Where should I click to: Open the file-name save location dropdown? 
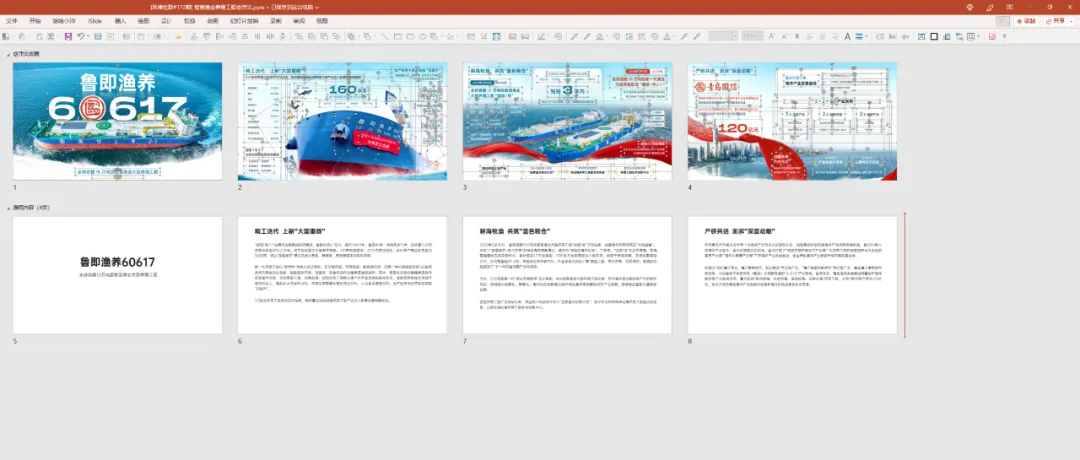(317, 7)
